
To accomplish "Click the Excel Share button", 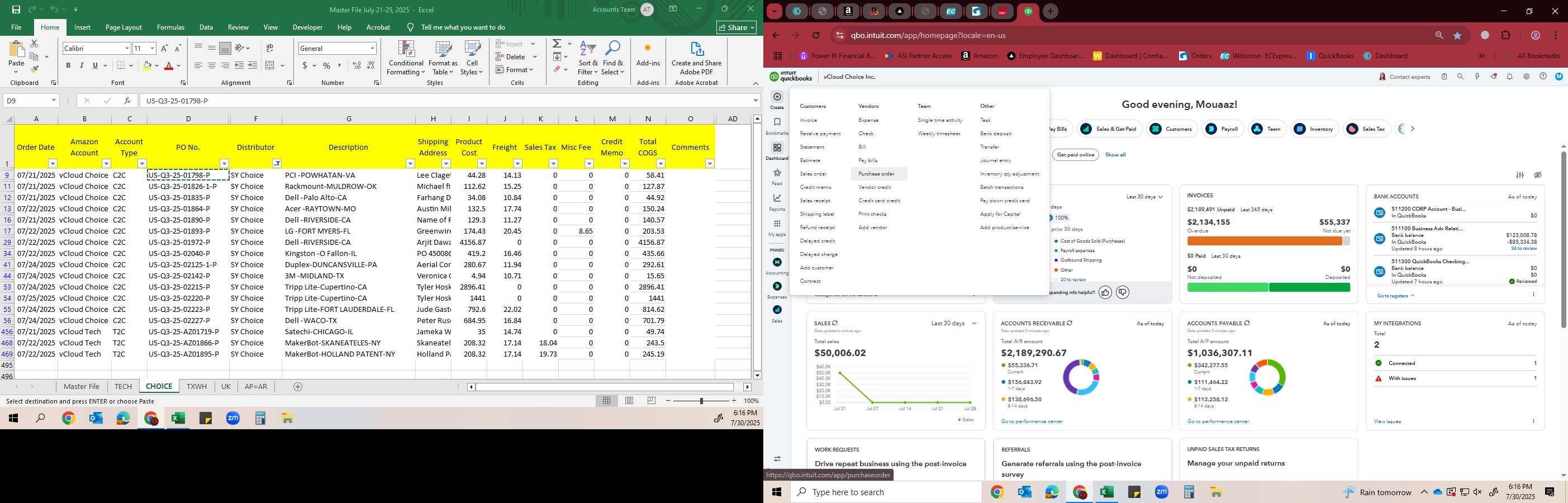I will point(737,27).
